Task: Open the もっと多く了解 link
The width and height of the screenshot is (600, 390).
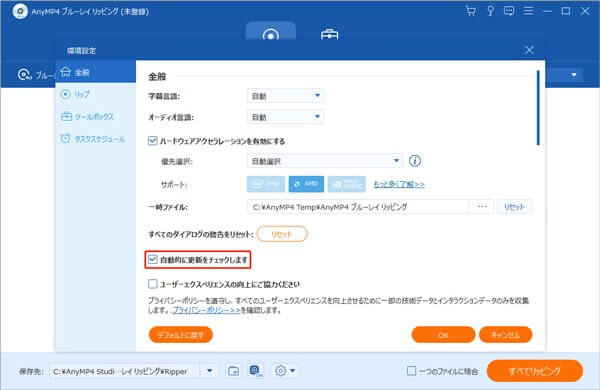Action: pos(399,184)
